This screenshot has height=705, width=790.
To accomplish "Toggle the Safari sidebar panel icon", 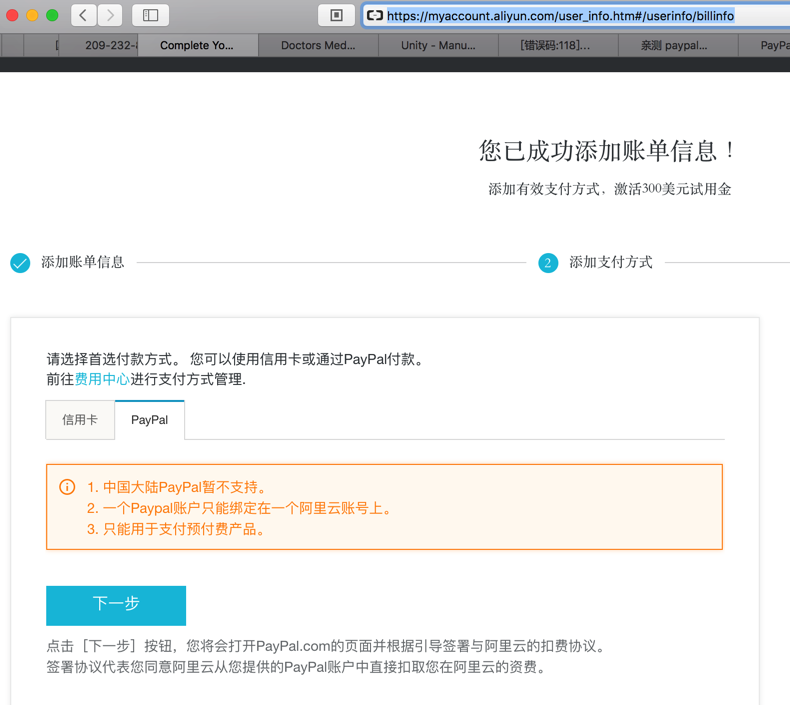I will [x=151, y=15].
